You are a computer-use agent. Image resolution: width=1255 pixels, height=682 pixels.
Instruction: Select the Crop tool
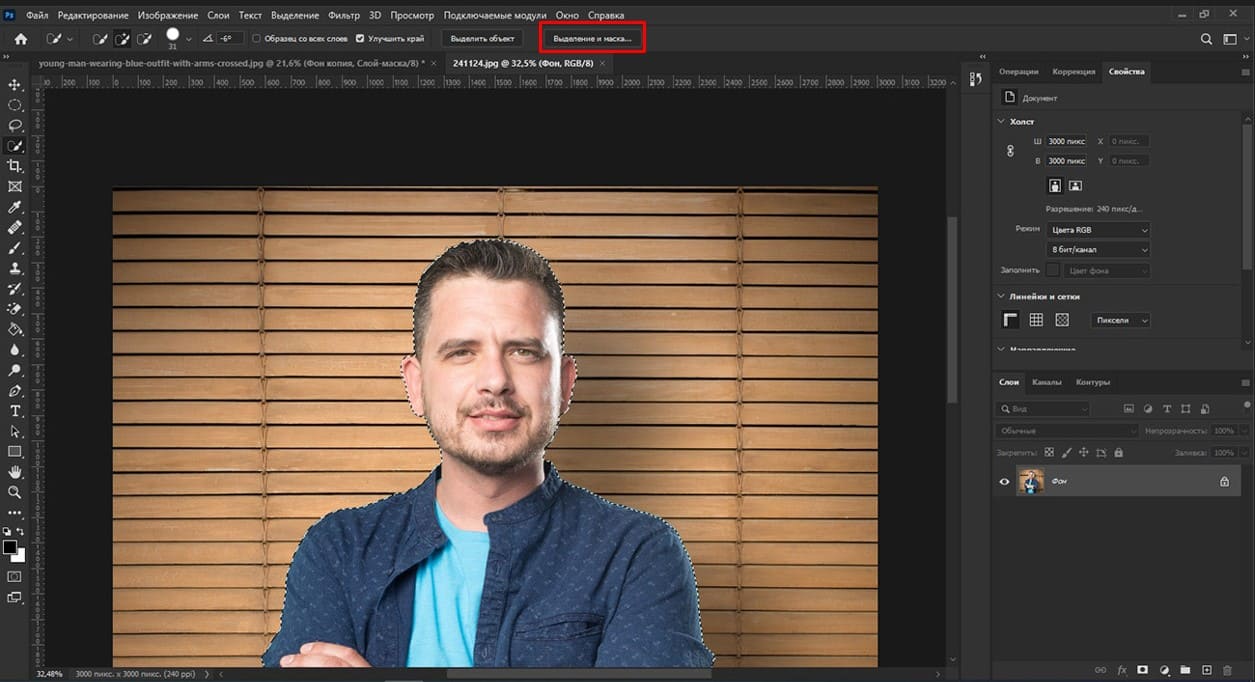tap(15, 166)
